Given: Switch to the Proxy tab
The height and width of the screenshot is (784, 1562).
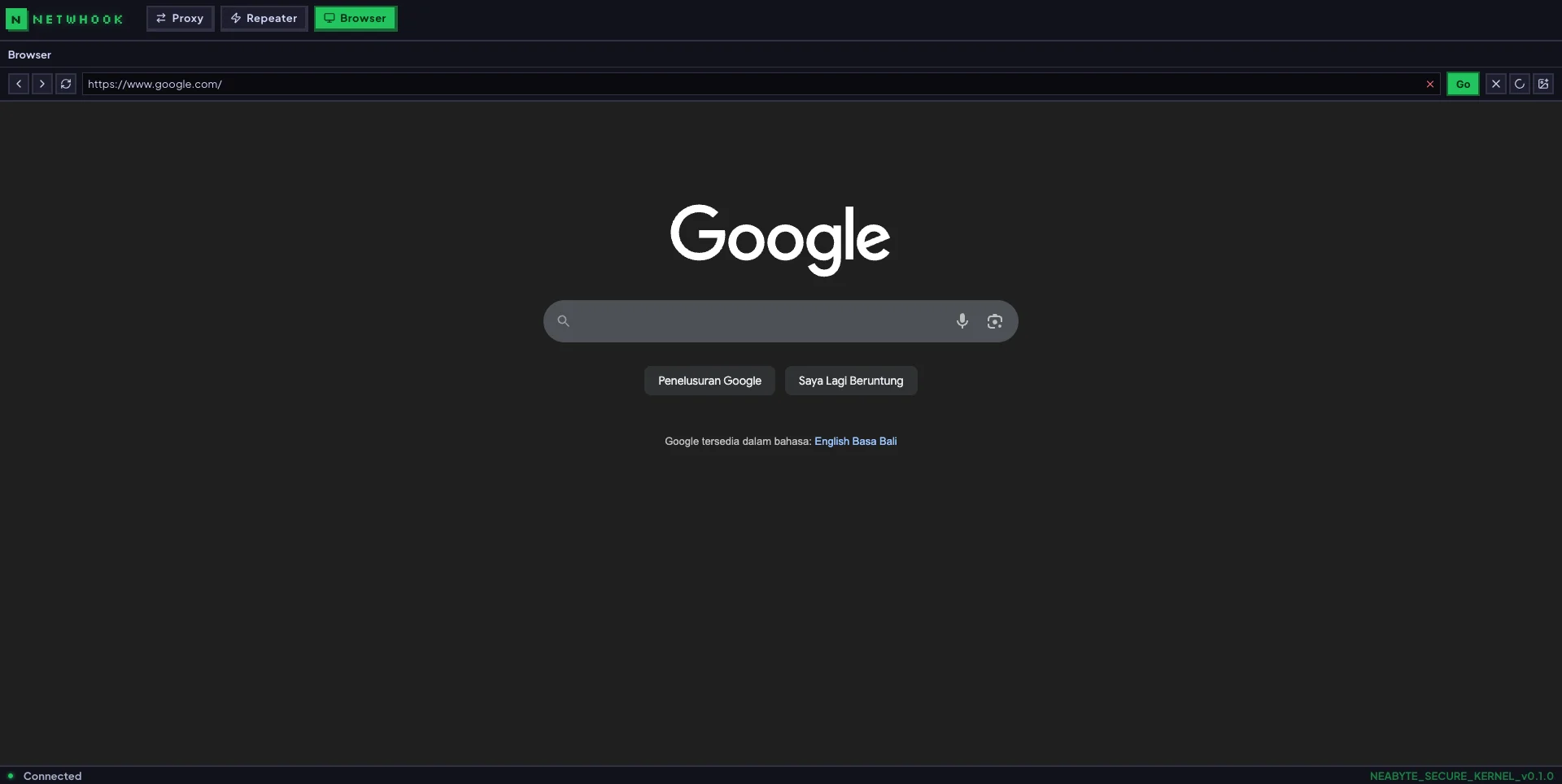Looking at the screenshot, I should (180, 18).
